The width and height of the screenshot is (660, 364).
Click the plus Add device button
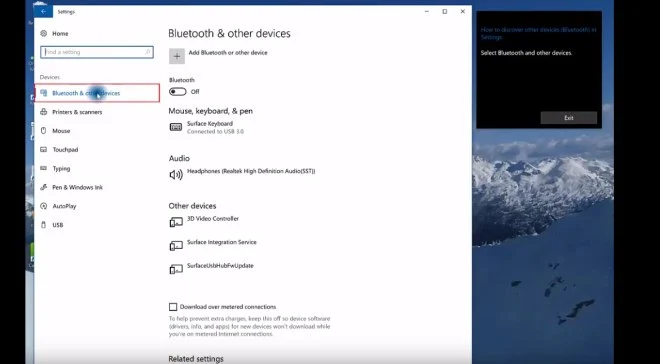coord(177,56)
